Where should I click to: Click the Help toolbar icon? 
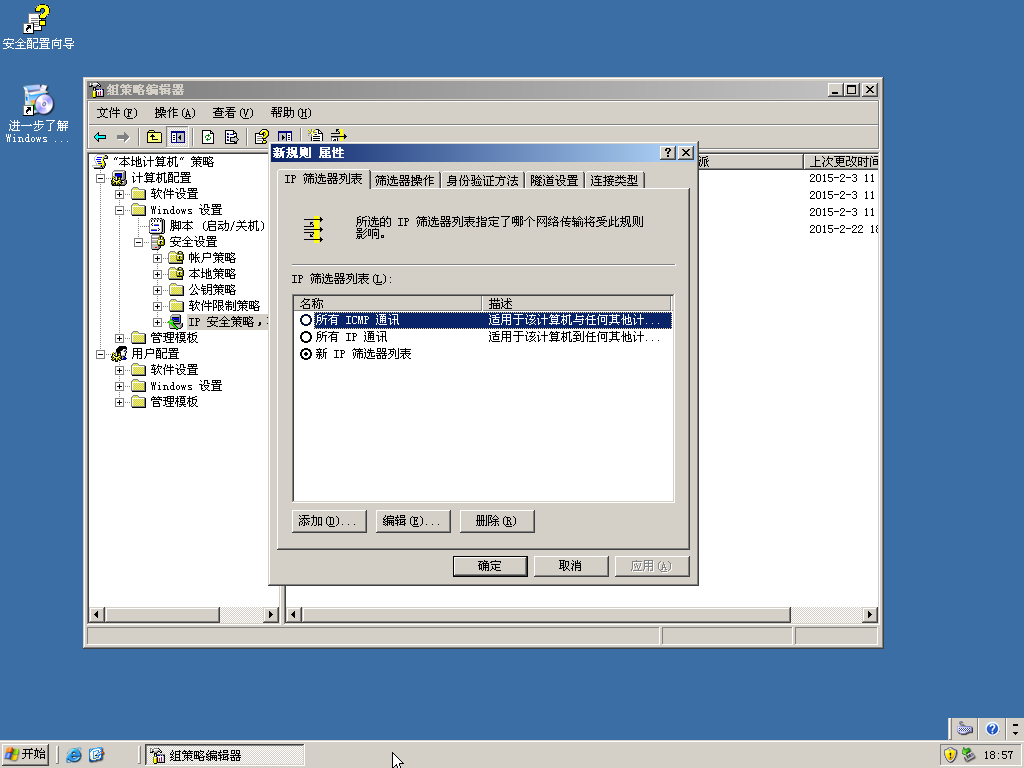pyautogui.click(x=262, y=136)
